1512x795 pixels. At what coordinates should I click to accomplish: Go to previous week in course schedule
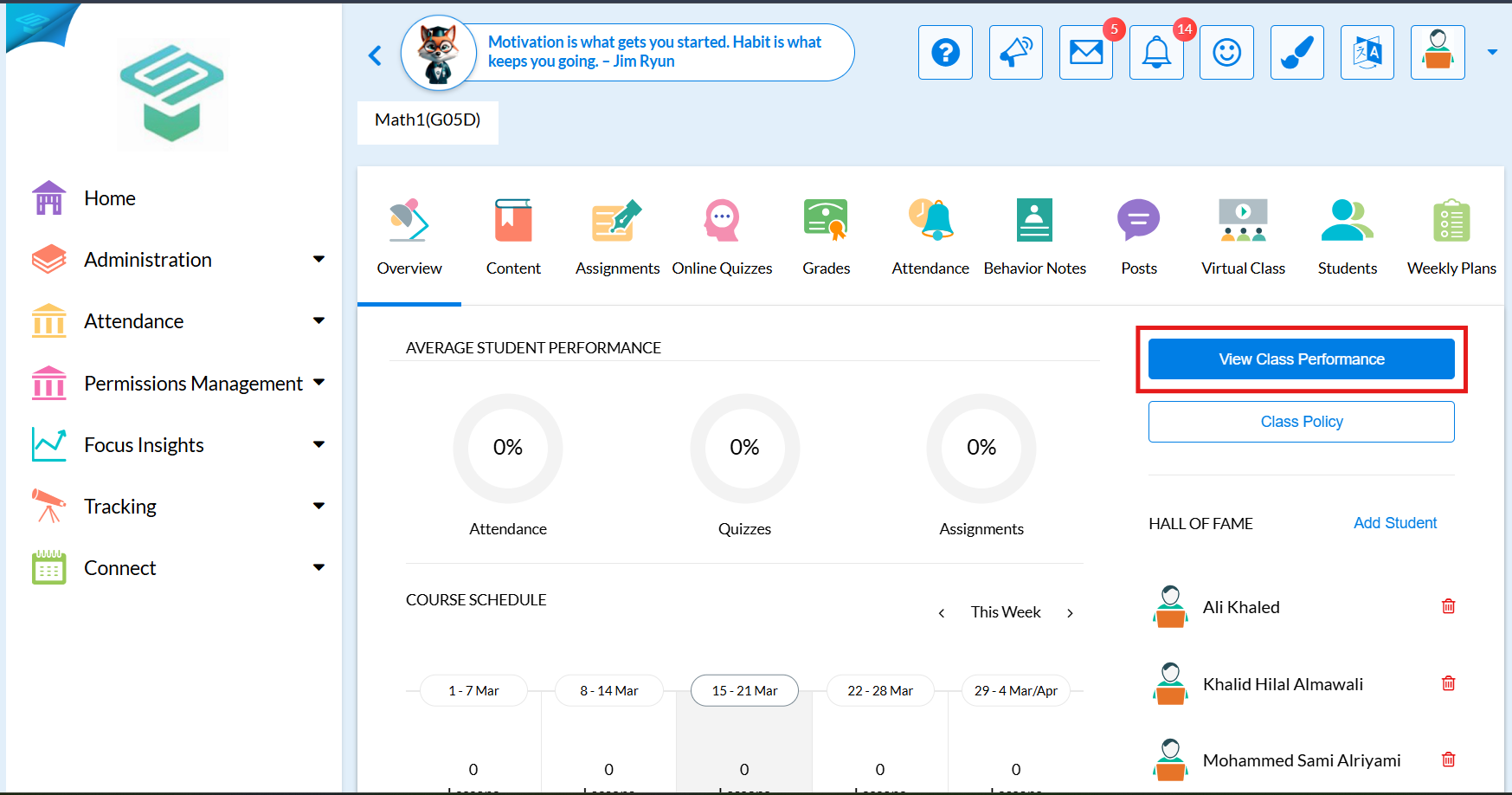pos(942,613)
